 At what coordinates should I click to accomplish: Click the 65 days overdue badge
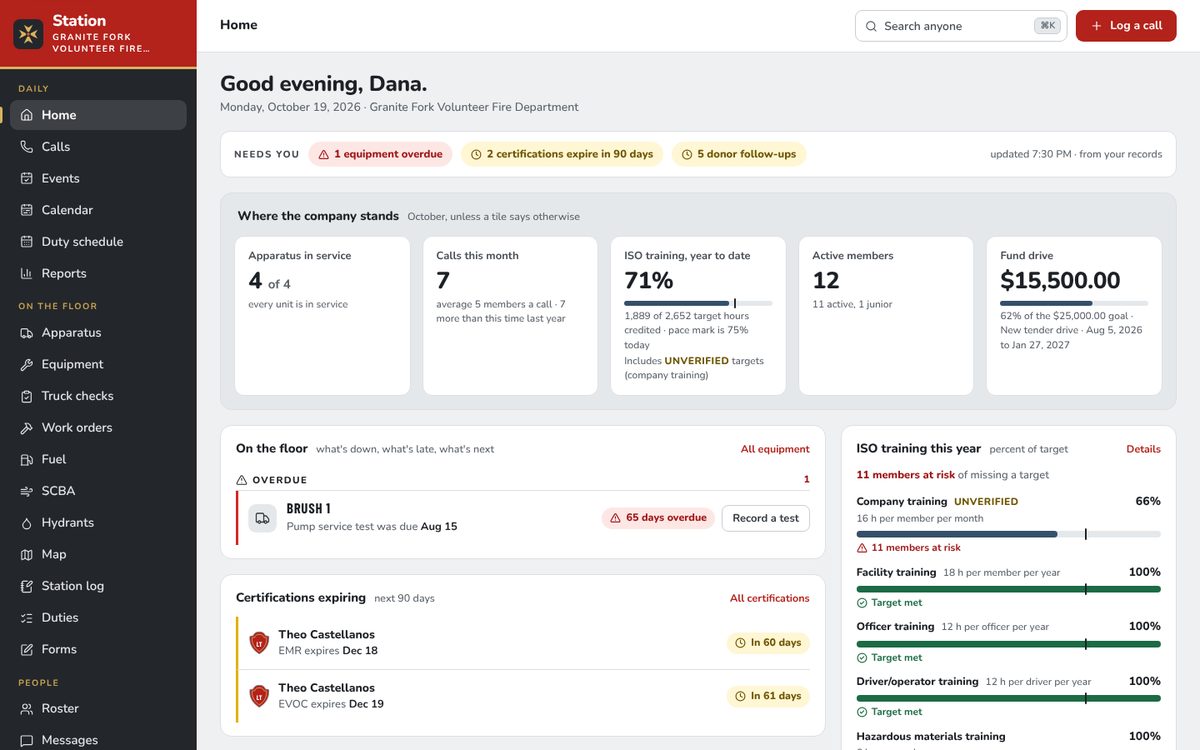(x=657, y=518)
